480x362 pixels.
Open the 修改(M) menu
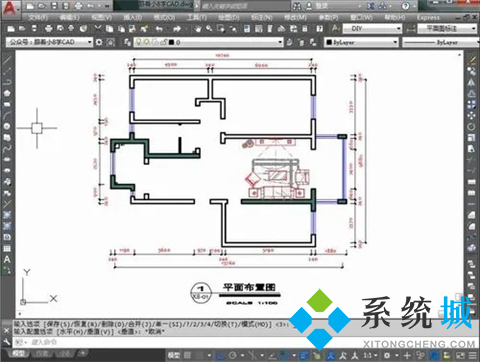tap(295, 17)
